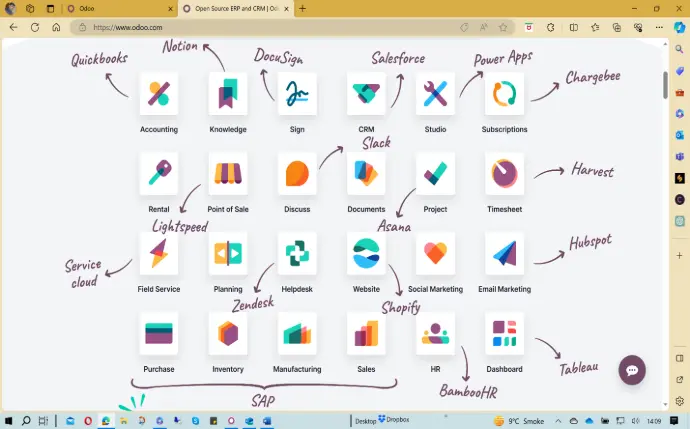The width and height of the screenshot is (690, 429).
Task: Open browser extensions menu
Action: (551, 27)
